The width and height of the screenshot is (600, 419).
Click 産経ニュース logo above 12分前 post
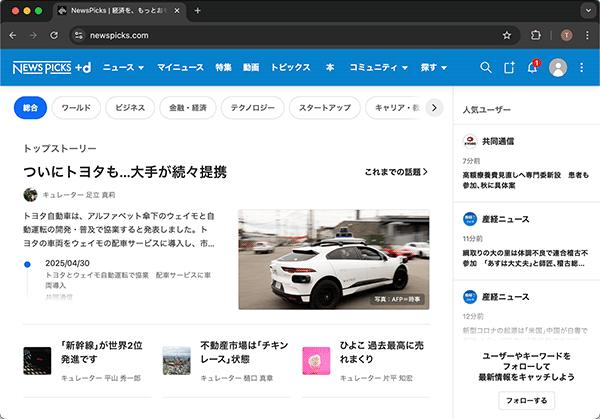(x=470, y=297)
